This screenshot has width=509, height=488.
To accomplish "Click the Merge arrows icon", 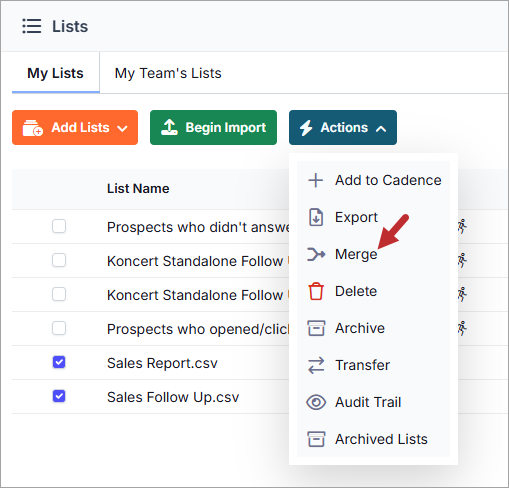I will coord(316,254).
